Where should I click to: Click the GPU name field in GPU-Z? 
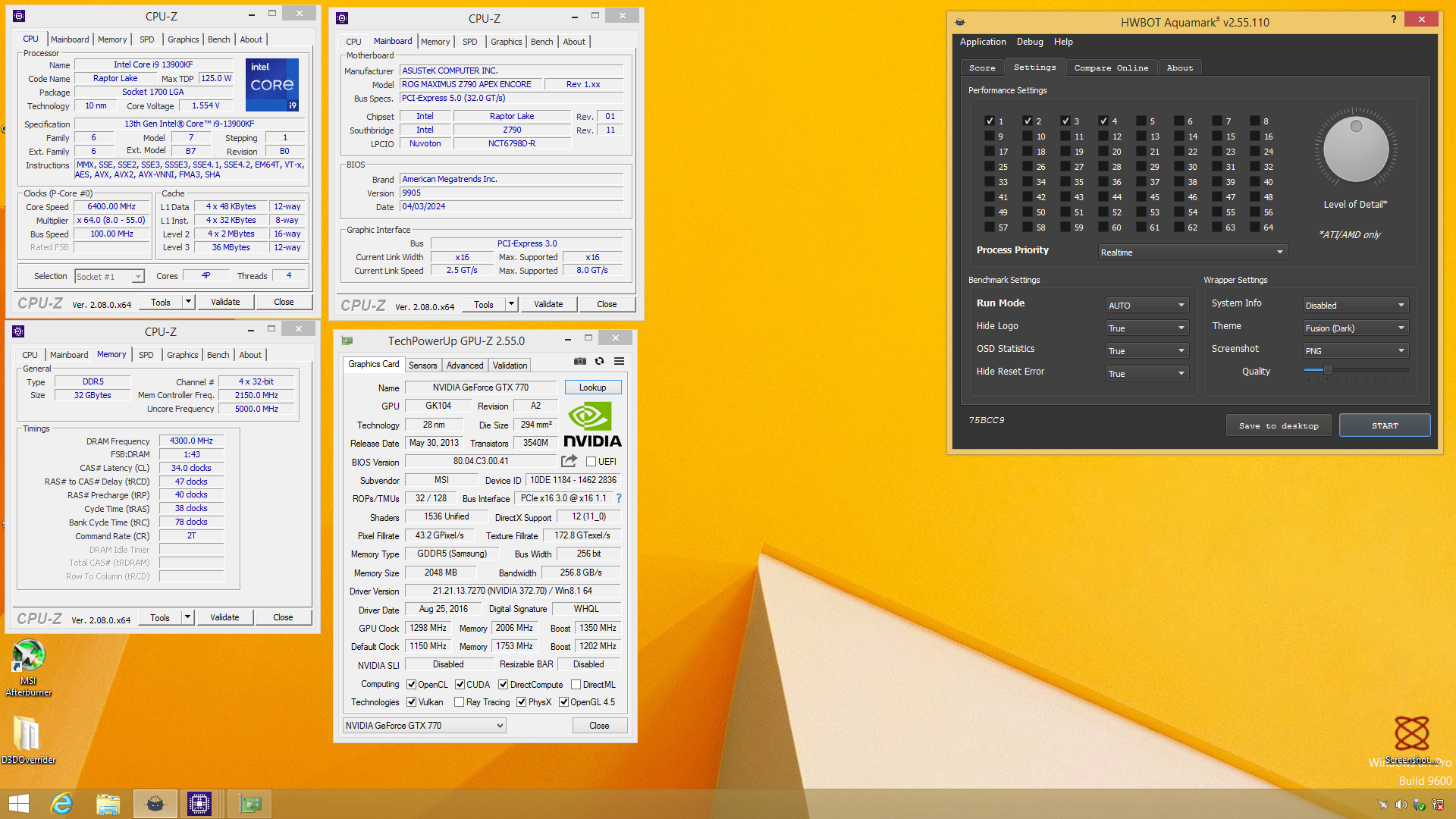(x=481, y=387)
